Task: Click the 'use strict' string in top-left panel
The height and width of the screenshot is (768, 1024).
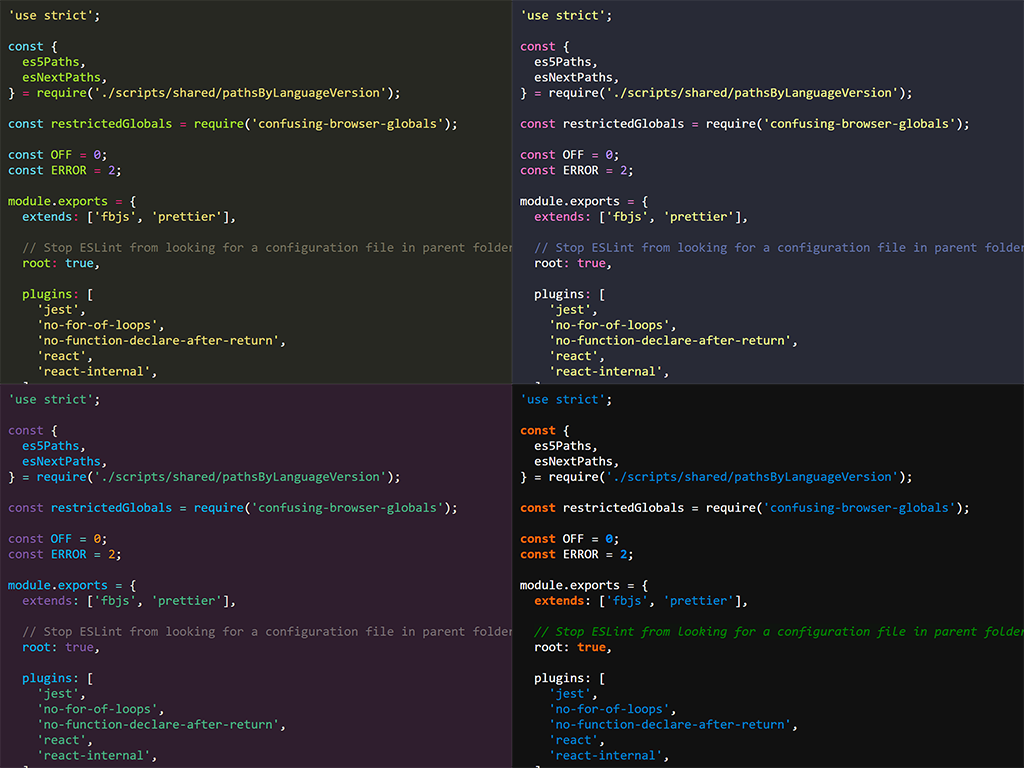Action: click(x=50, y=15)
